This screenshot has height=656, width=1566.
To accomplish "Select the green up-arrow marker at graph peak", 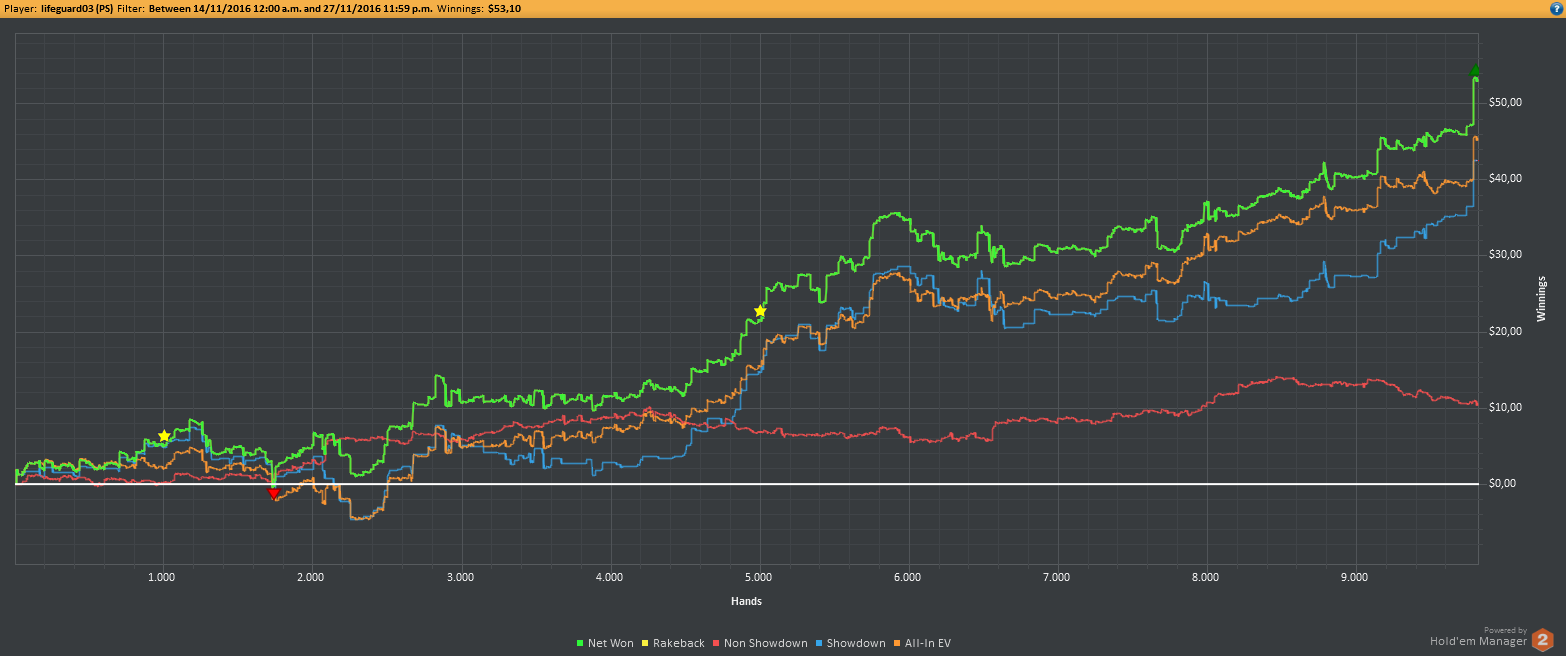I will [x=1475, y=71].
